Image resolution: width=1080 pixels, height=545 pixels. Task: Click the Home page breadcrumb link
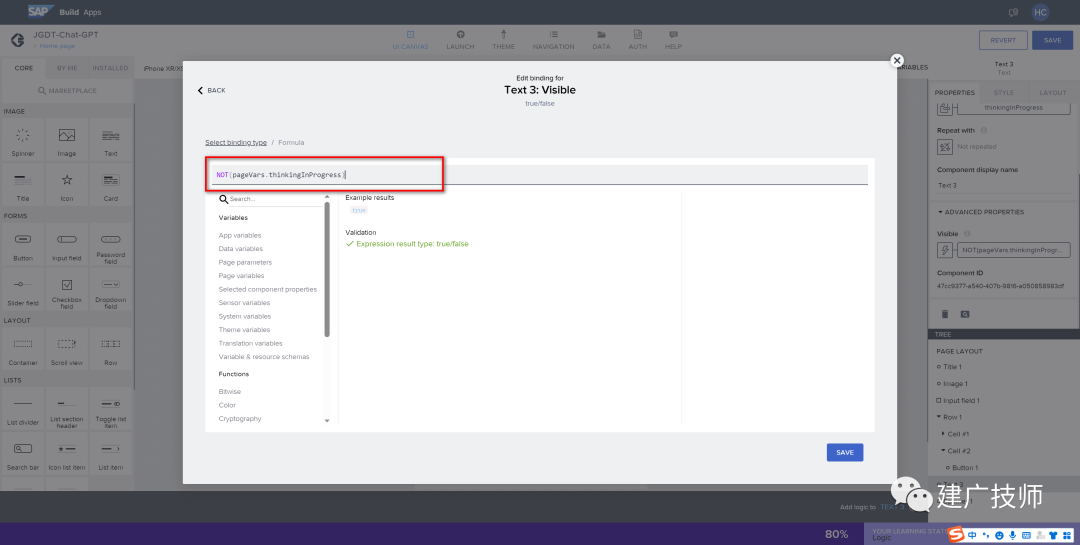(56, 46)
